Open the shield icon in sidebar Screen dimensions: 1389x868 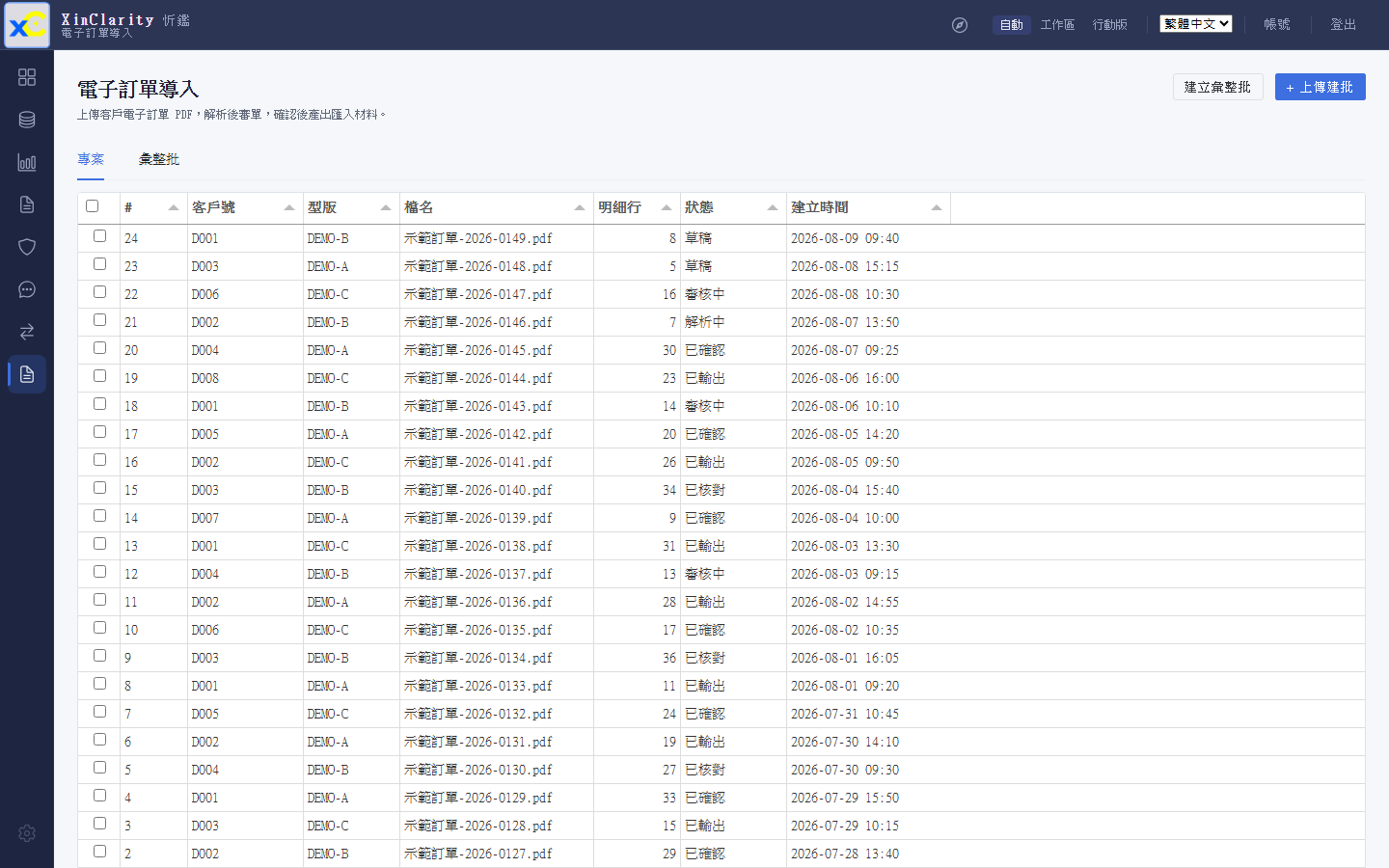[27, 247]
